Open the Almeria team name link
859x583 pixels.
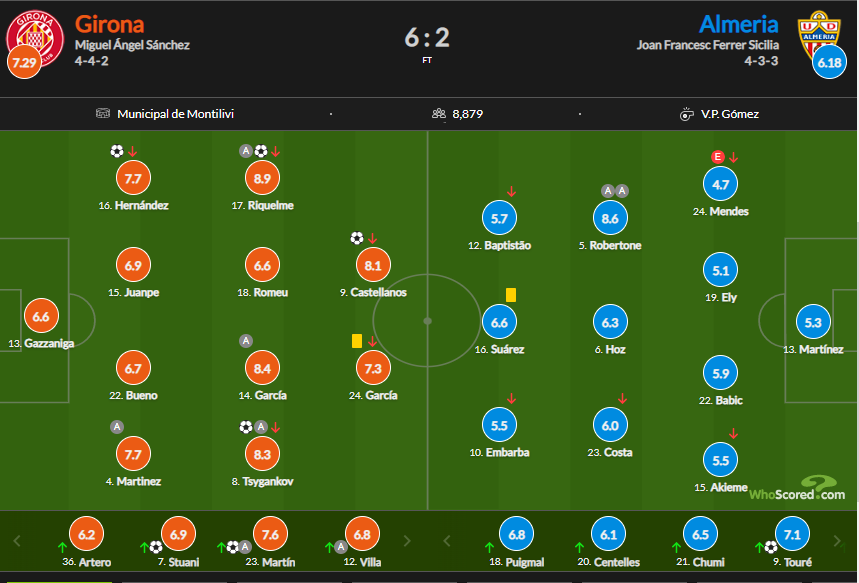738,24
